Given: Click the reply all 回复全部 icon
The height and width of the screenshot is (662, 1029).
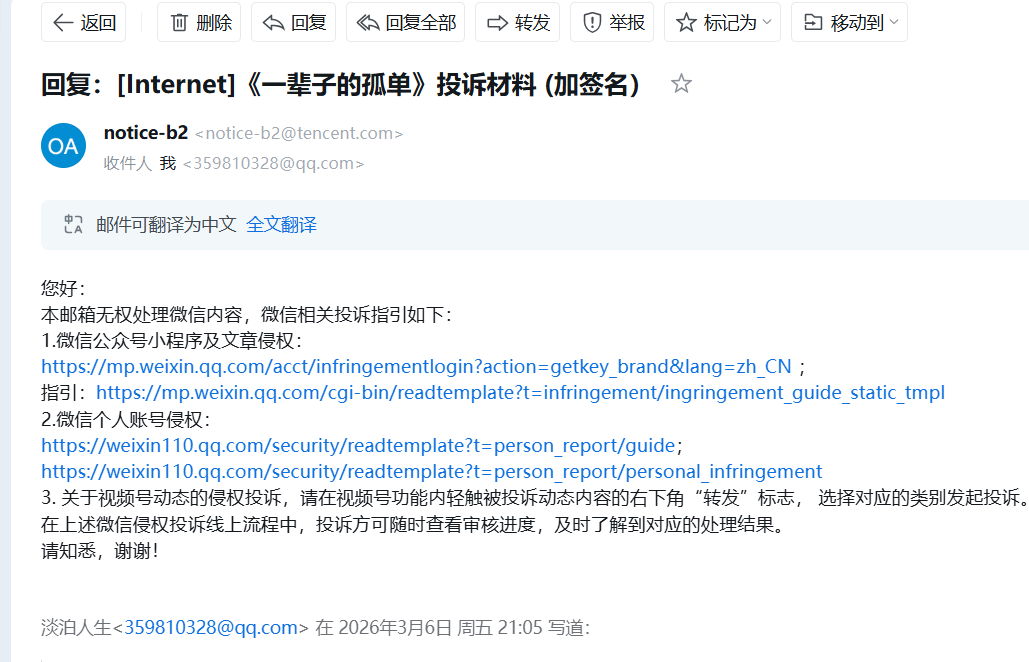Looking at the screenshot, I should click(x=368, y=23).
